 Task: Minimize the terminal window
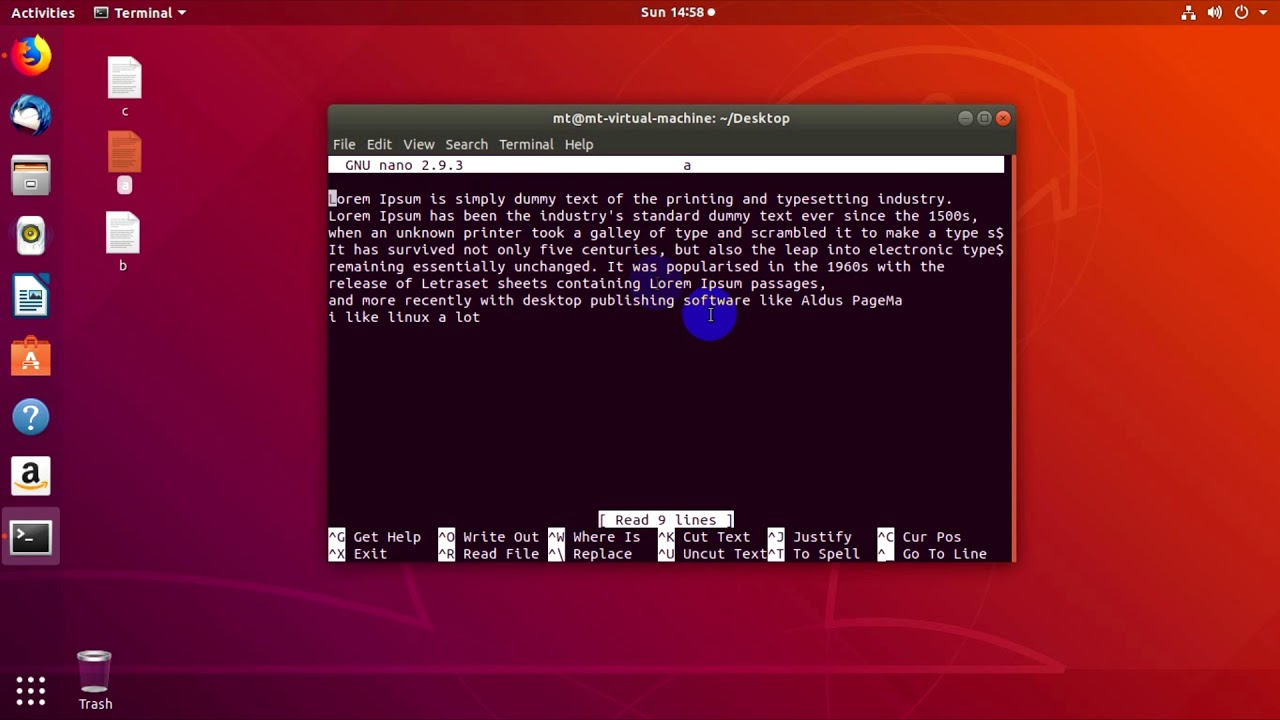(x=965, y=118)
